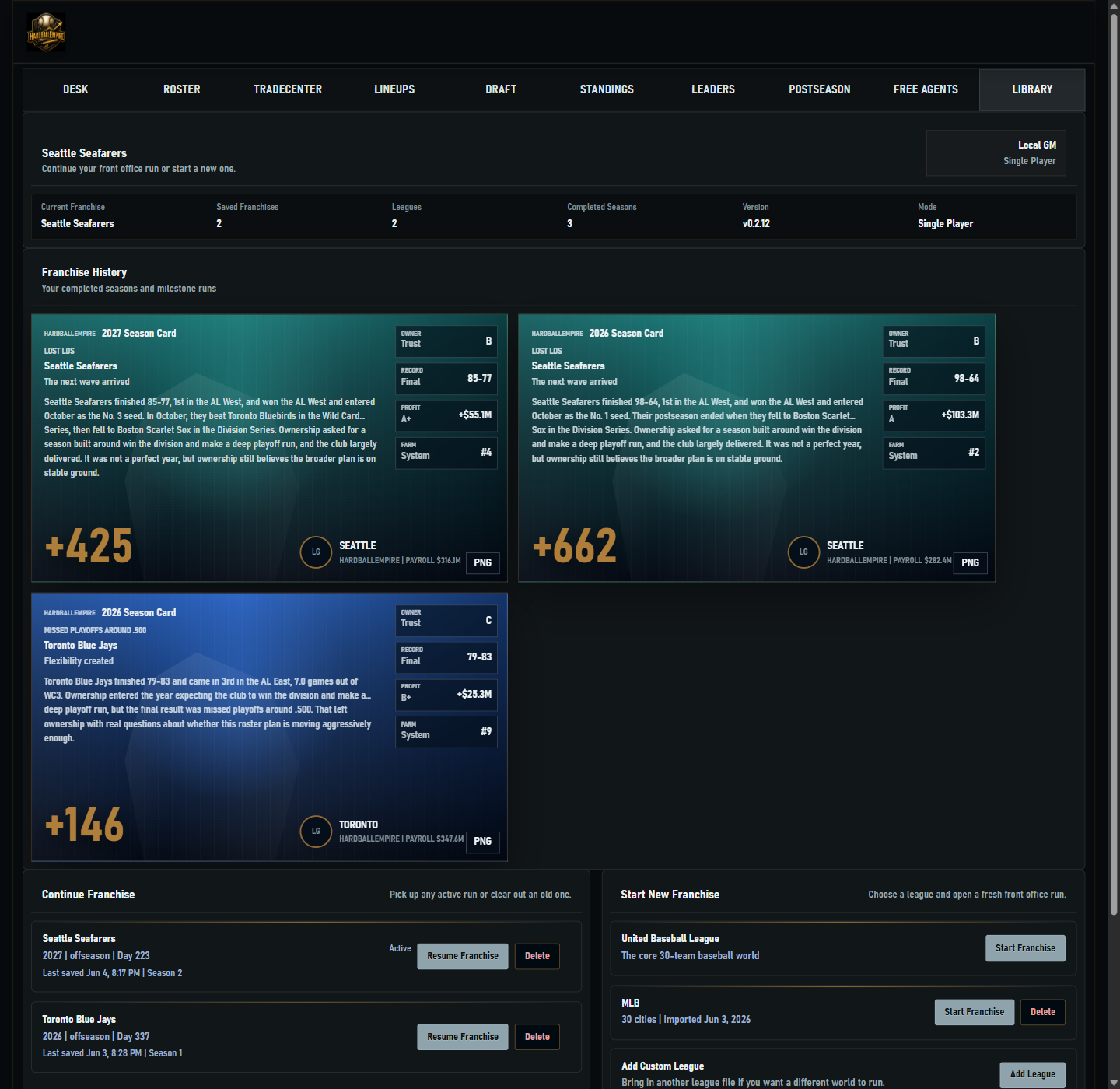1120x1089 pixels.
Task: Switch to the Postseason tab
Action: [x=820, y=89]
